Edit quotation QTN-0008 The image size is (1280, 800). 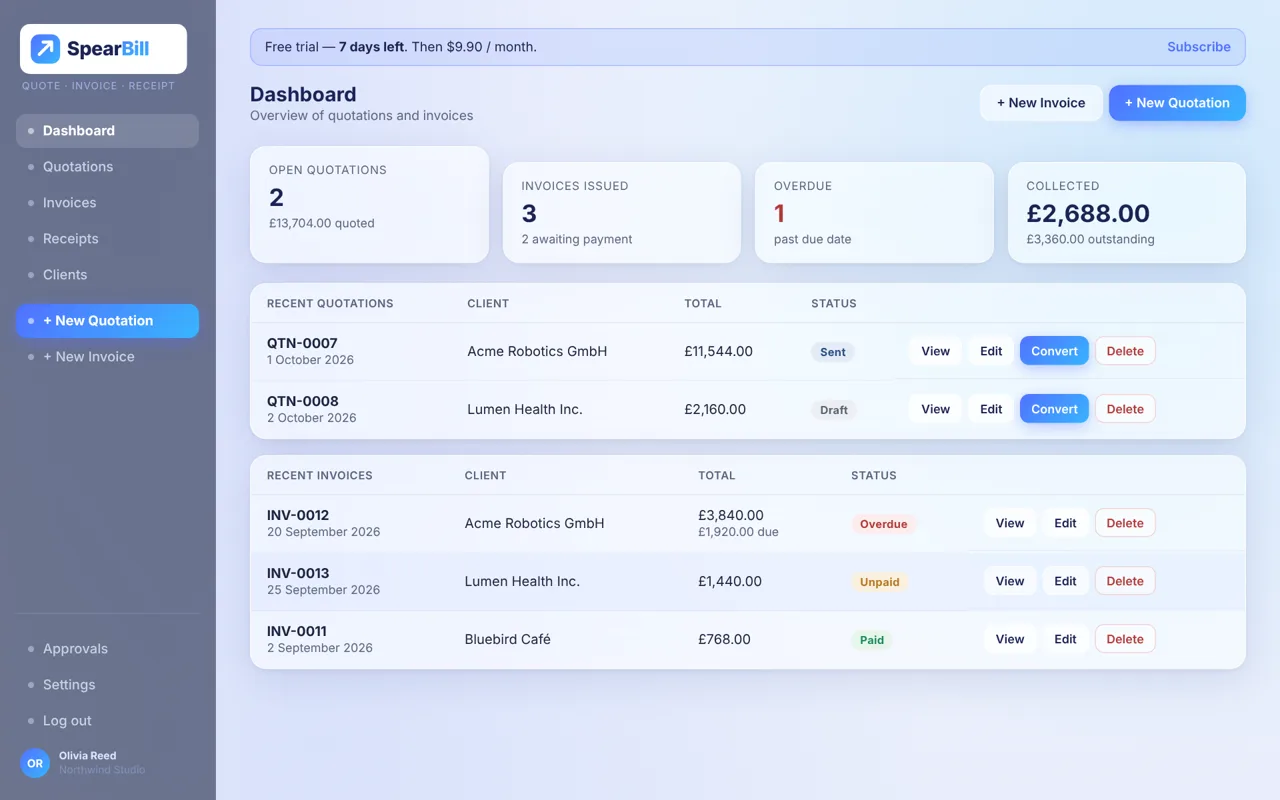pos(991,409)
